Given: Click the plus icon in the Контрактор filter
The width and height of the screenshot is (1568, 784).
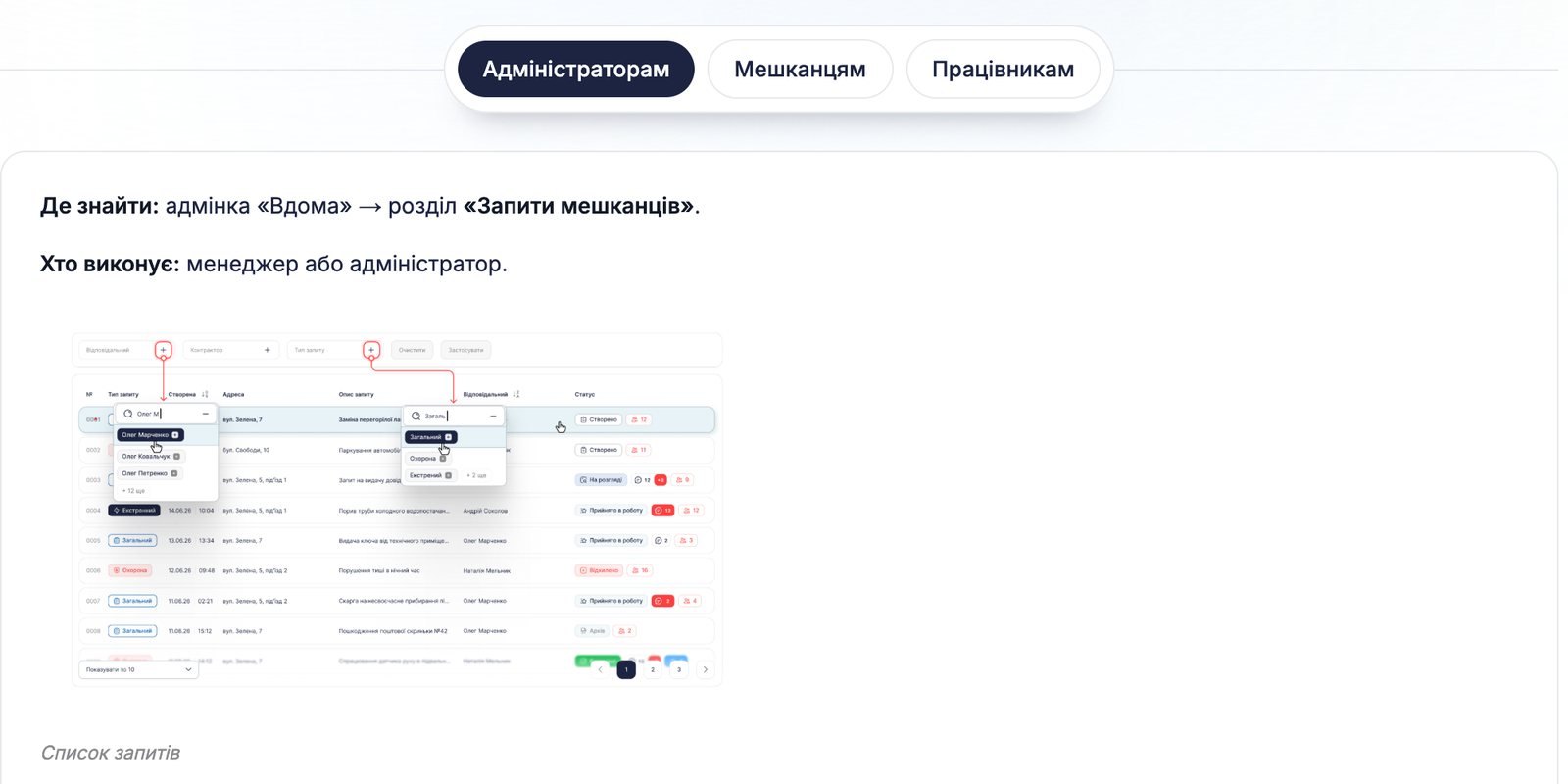Looking at the screenshot, I should pos(268,350).
